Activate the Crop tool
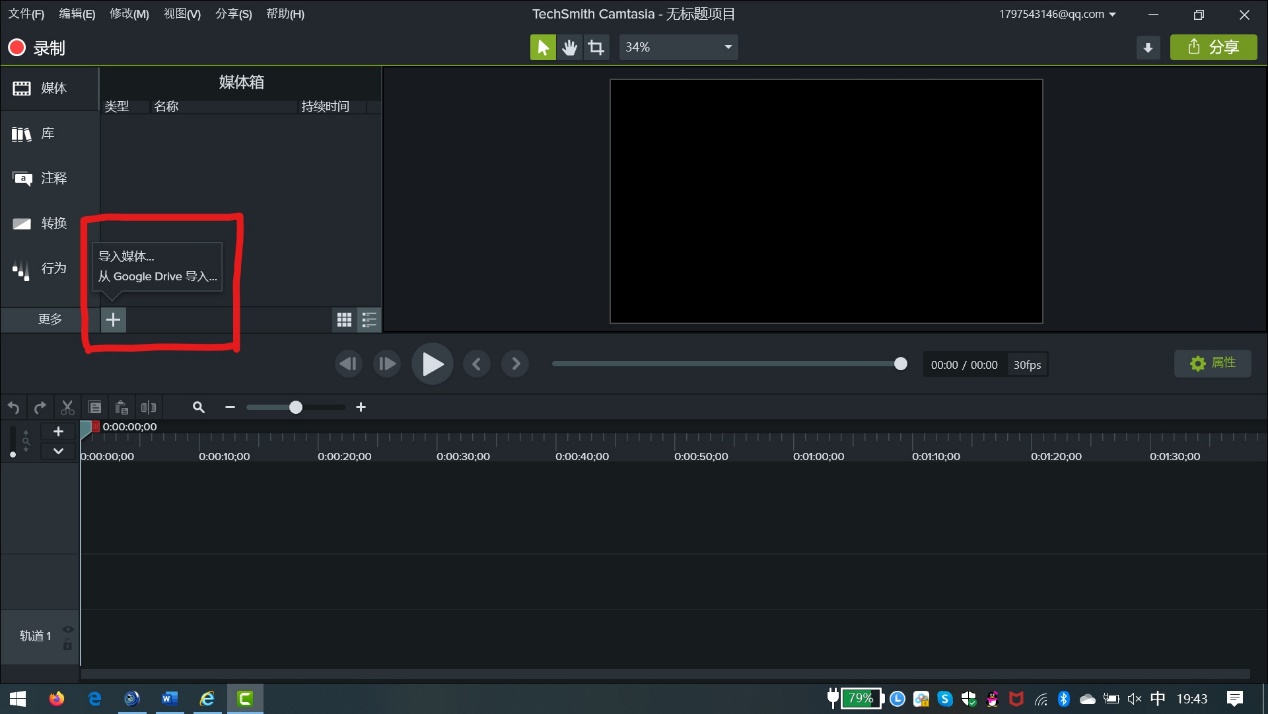Image resolution: width=1268 pixels, height=714 pixels. click(x=596, y=47)
